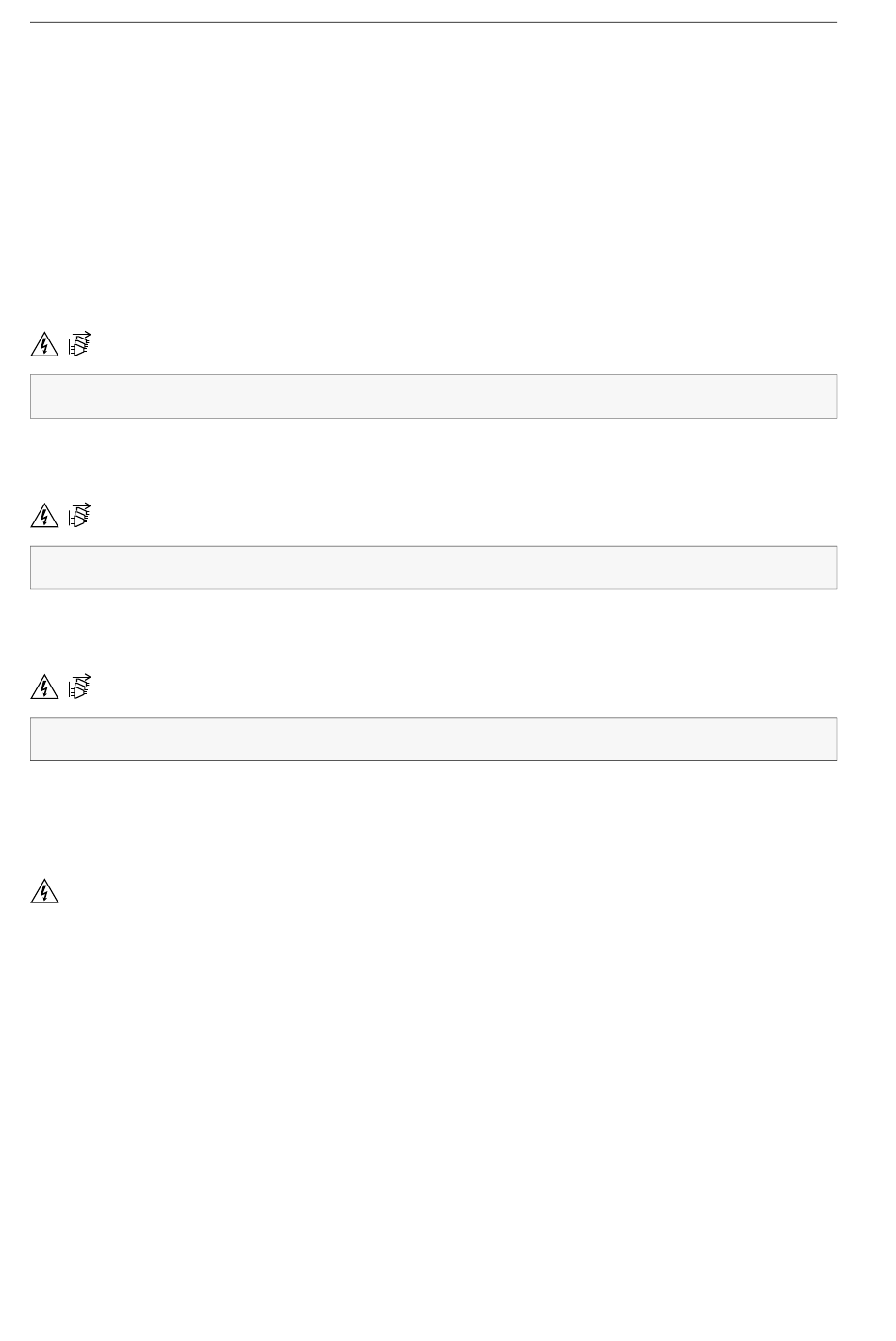Screen dimensions: 896x1341
Task: Click inside the lowest gray empty box
Action: click(x=434, y=738)
